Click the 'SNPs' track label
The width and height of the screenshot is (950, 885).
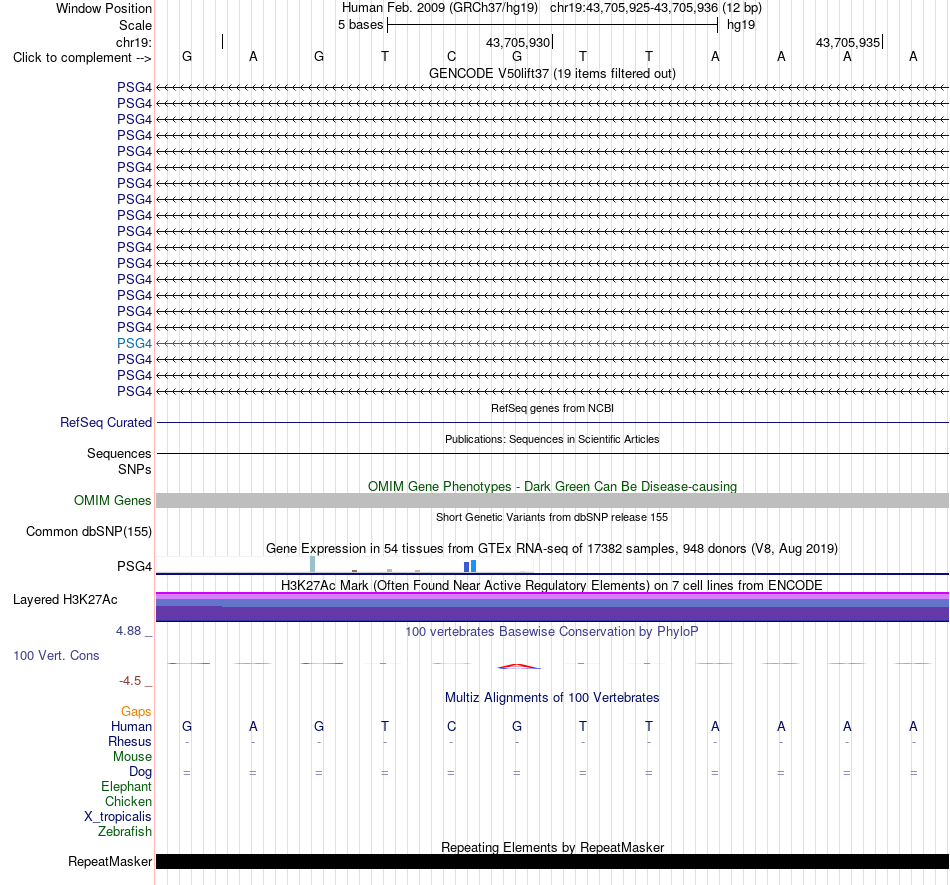point(135,469)
